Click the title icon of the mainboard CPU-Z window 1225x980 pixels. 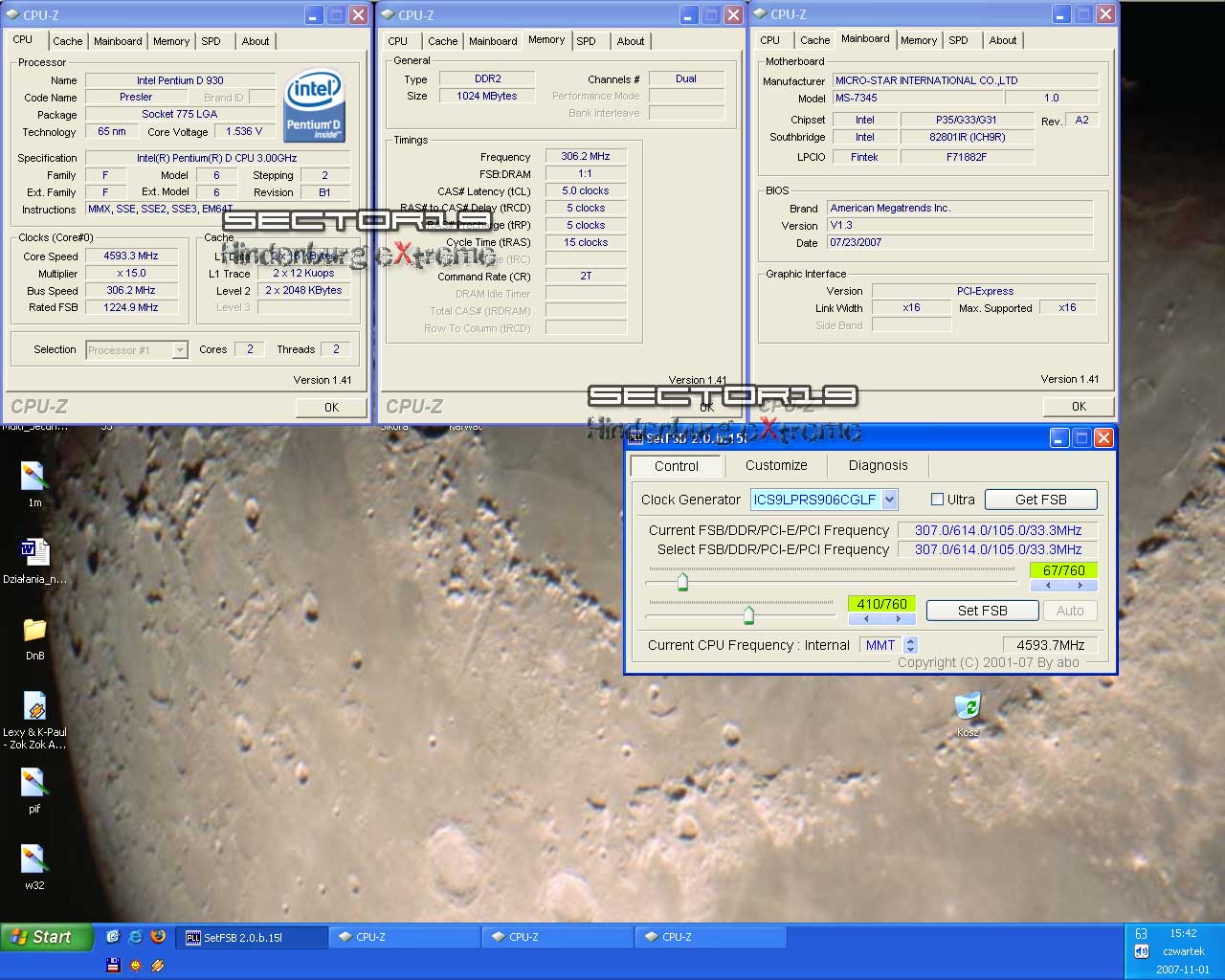click(760, 14)
